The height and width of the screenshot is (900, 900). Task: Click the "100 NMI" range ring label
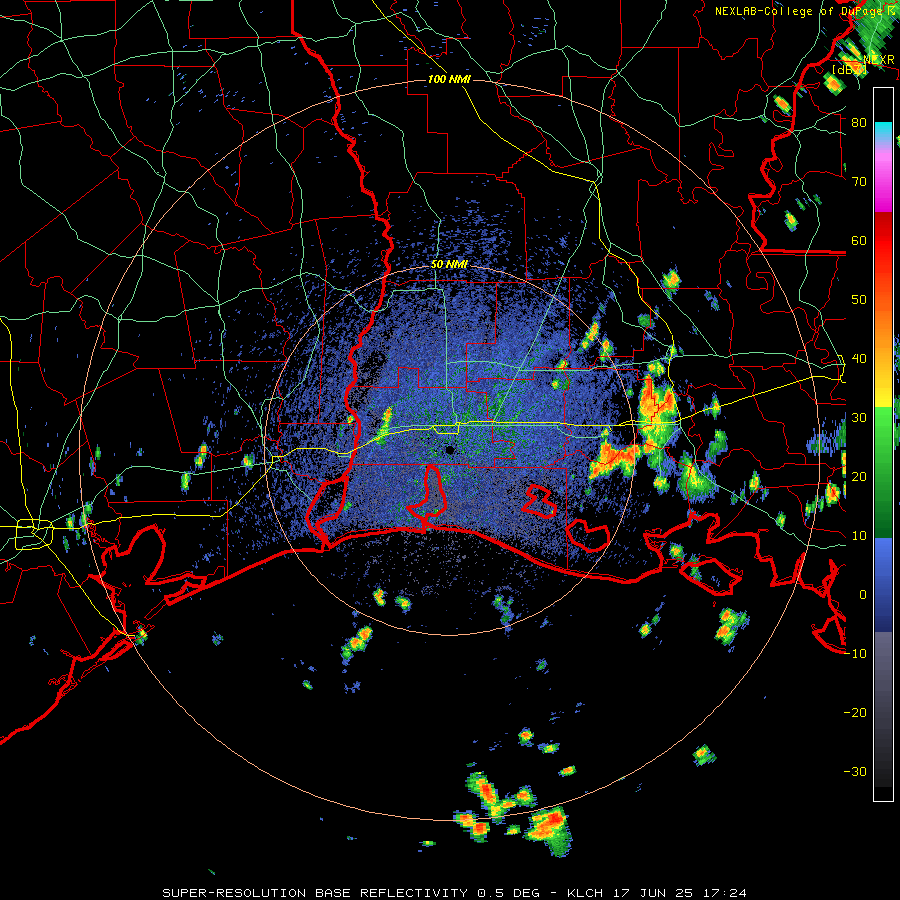(x=449, y=79)
